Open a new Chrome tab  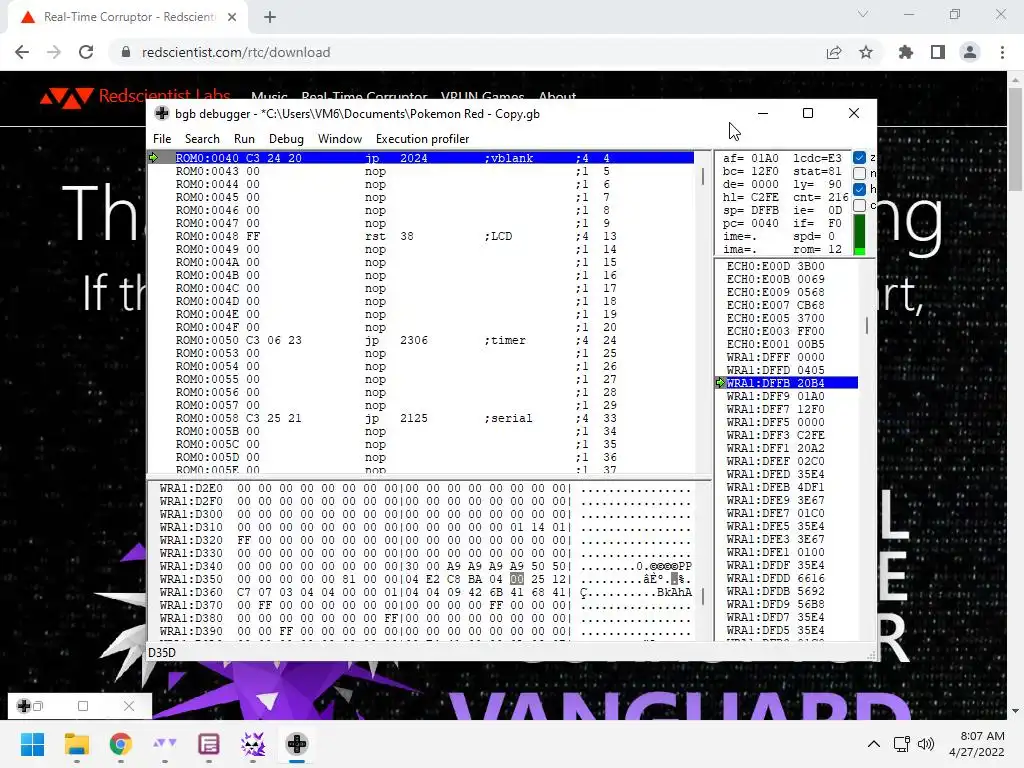click(x=270, y=17)
